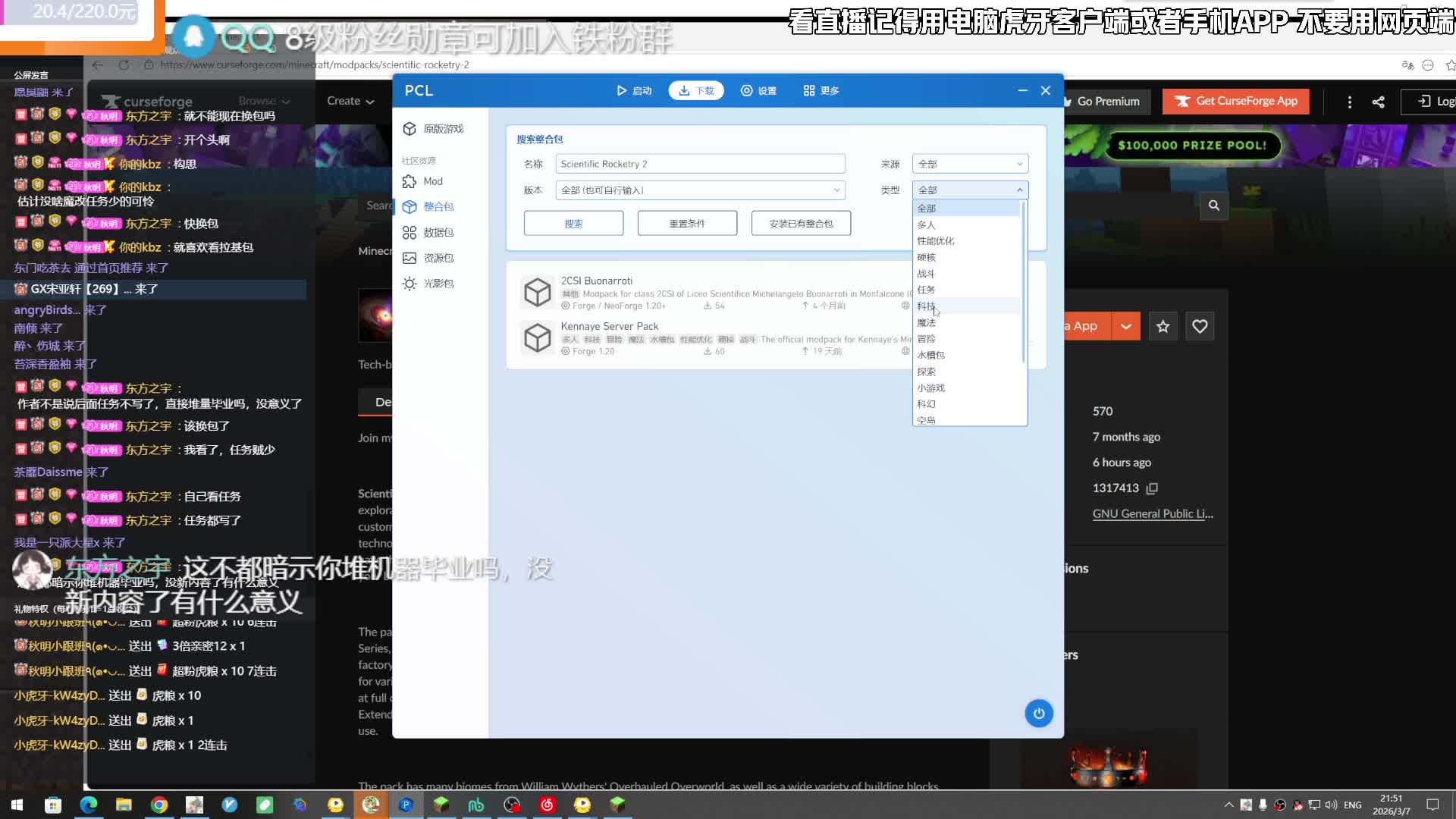Select 原版游戏 vanilla game entry
Image resolution: width=1456 pixels, height=819 pixels.
[442, 129]
